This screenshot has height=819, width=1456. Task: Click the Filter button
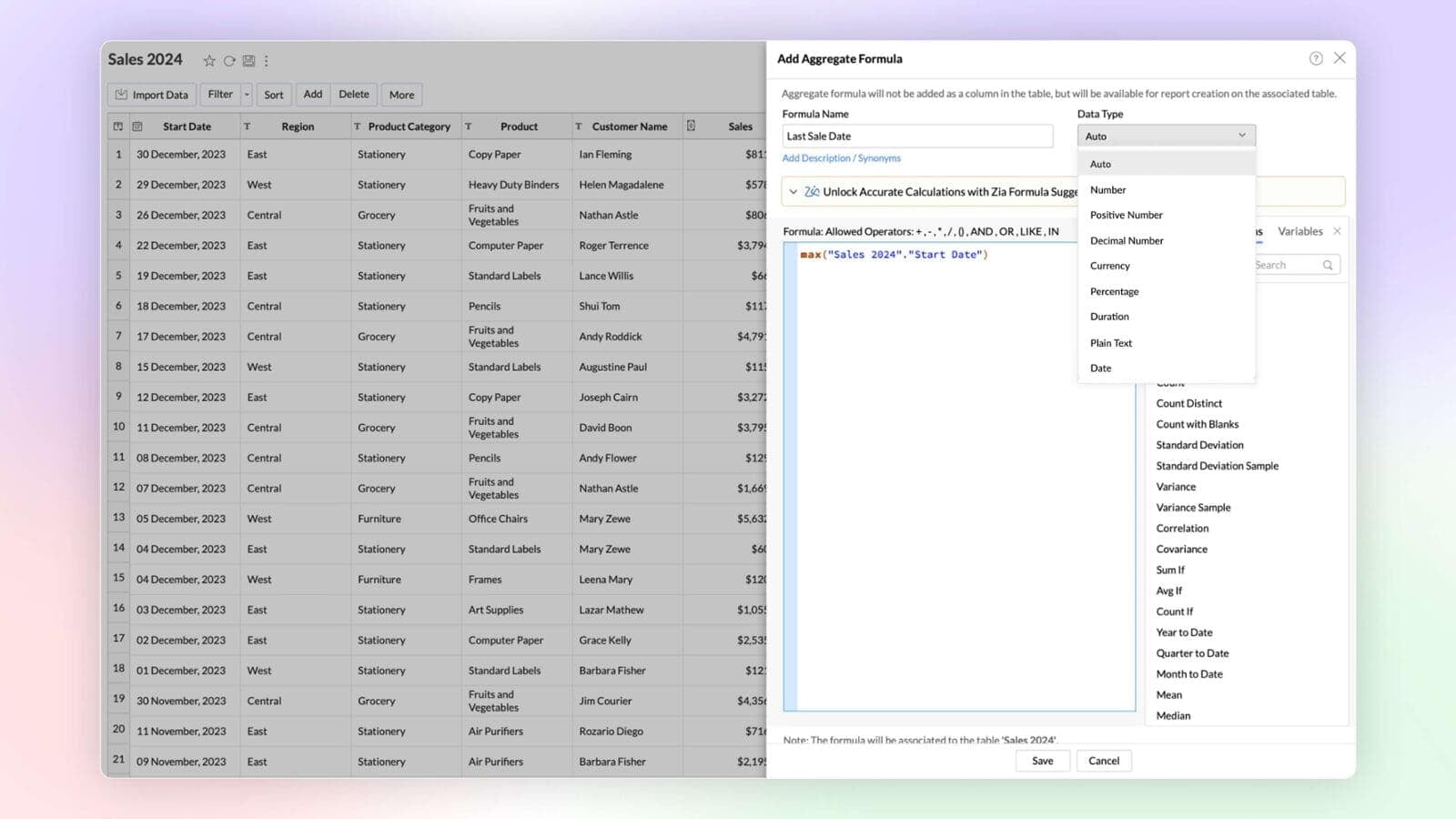tap(220, 95)
